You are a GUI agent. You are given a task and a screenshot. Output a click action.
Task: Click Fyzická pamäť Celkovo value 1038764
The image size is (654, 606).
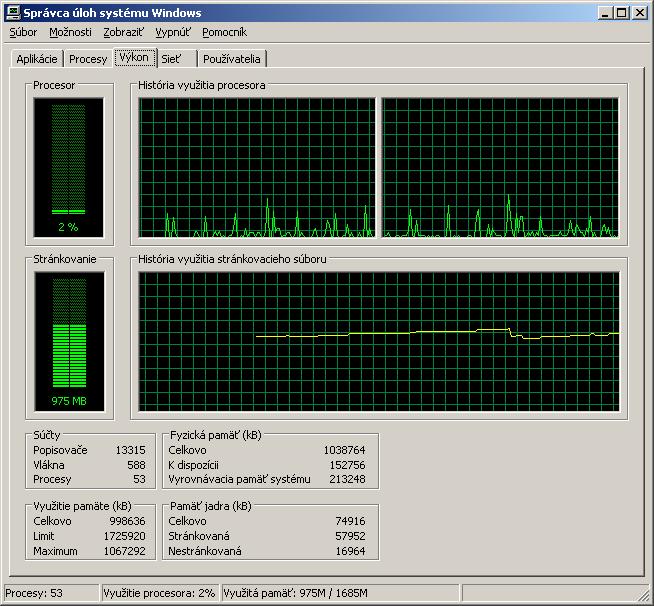pyautogui.click(x=345, y=450)
